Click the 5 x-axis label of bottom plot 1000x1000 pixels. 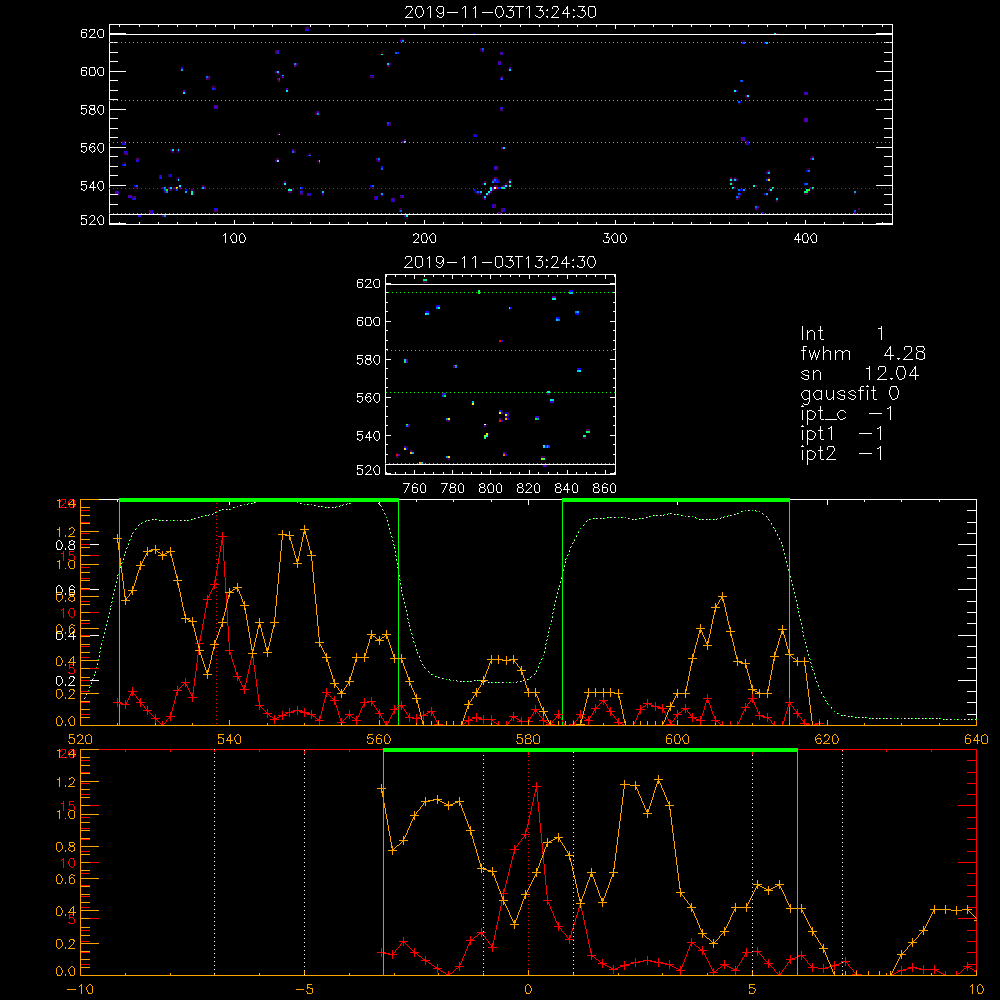[753, 989]
